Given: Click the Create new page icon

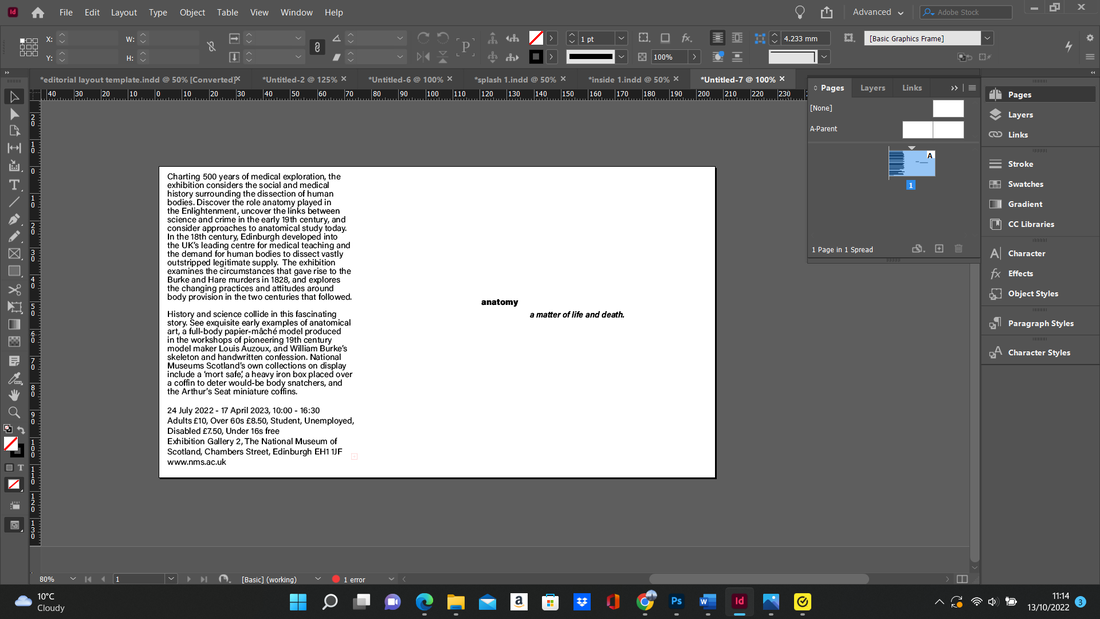Looking at the screenshot, I should point(939,249).
